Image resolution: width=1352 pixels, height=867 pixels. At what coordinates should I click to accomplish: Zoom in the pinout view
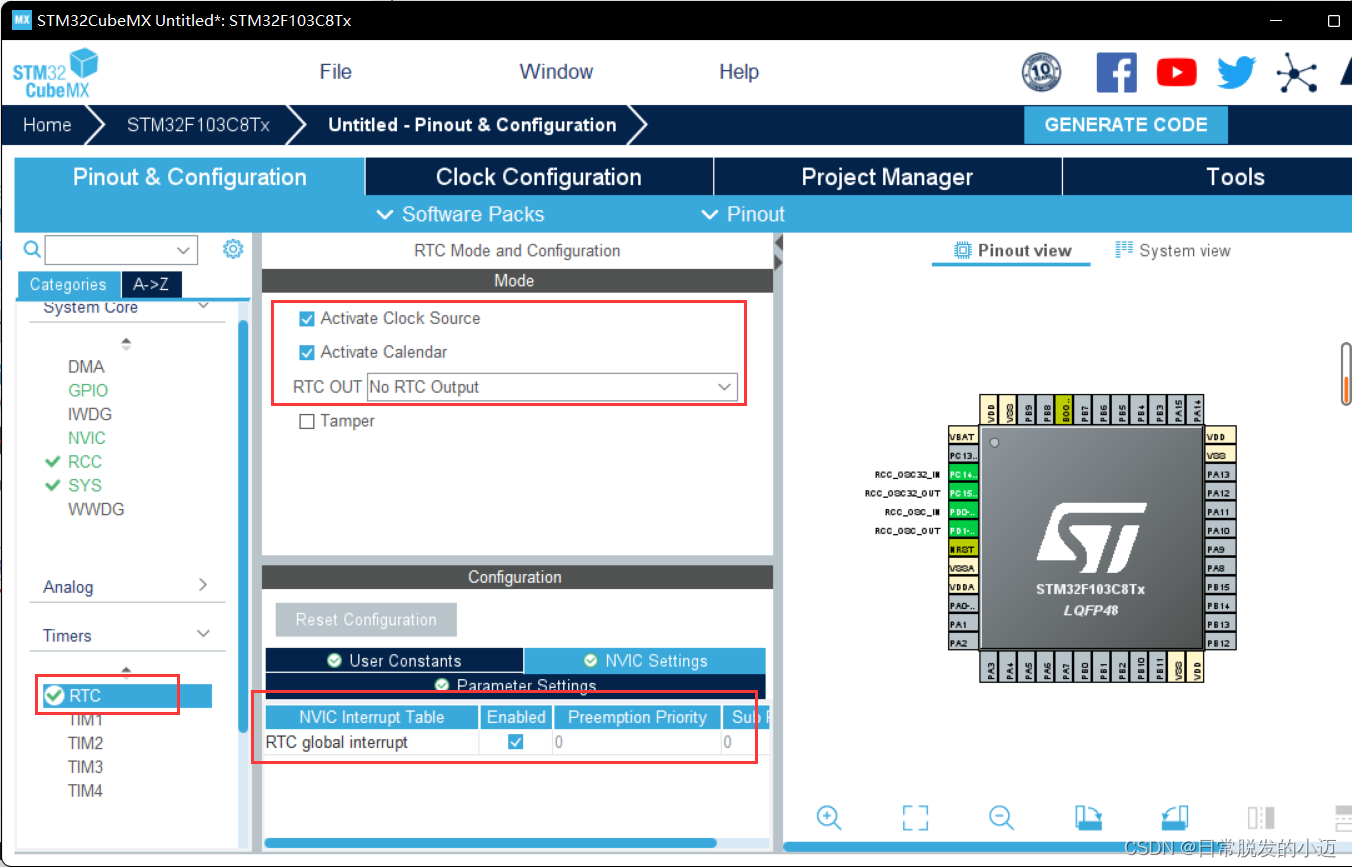(x=829, y=818)
